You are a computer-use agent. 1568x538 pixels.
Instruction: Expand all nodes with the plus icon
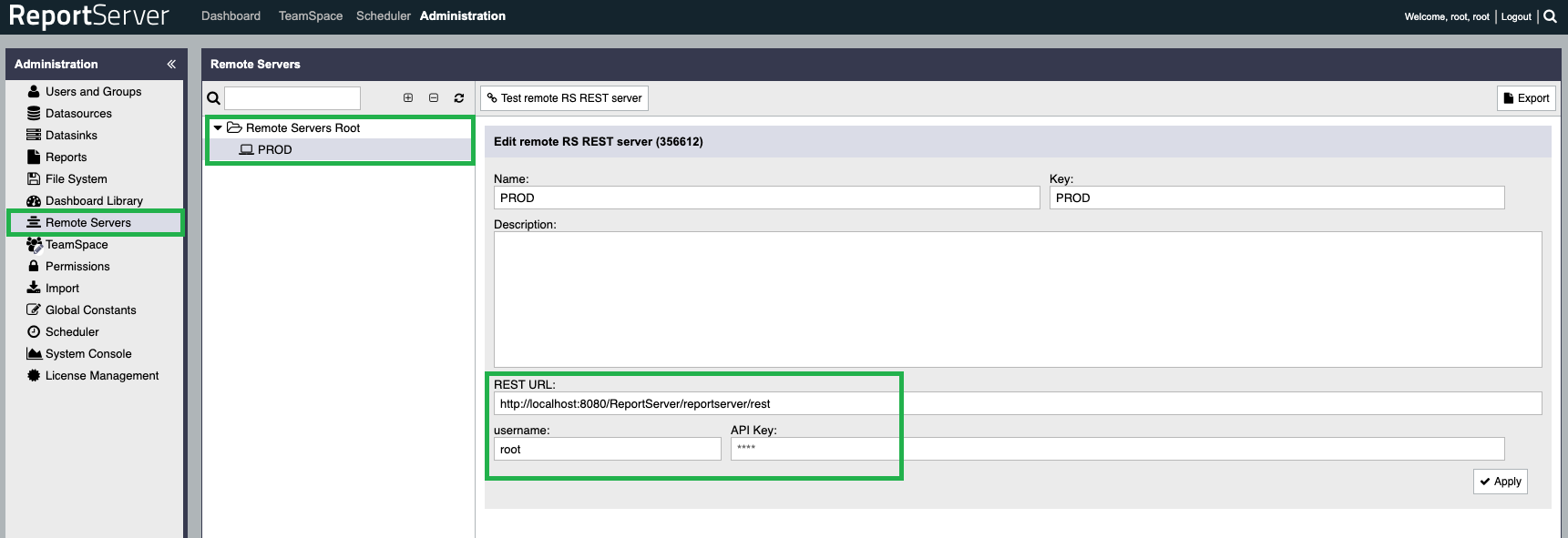(408, 97)
